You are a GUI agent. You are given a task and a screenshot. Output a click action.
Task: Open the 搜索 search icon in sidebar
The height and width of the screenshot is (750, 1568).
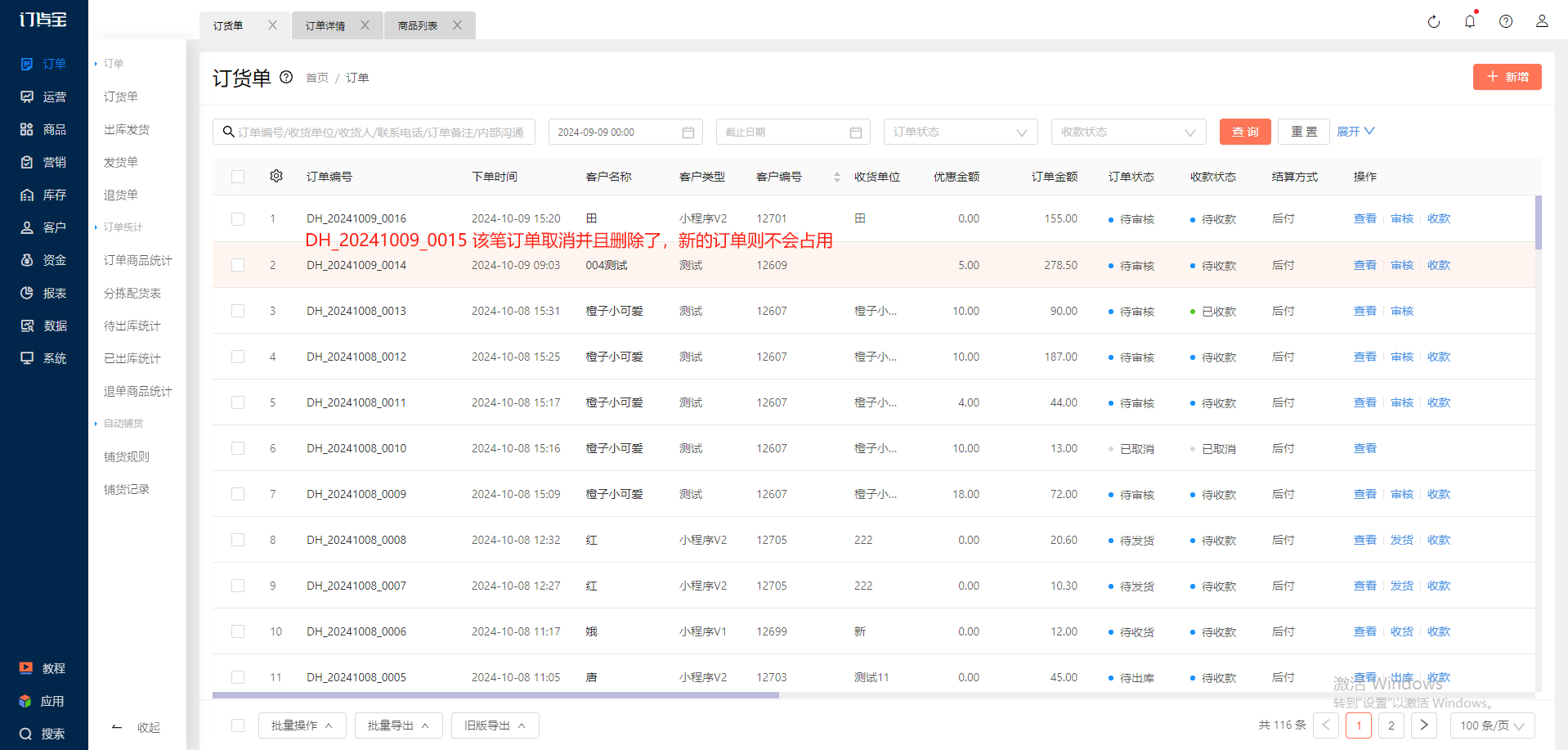point(26,734)
